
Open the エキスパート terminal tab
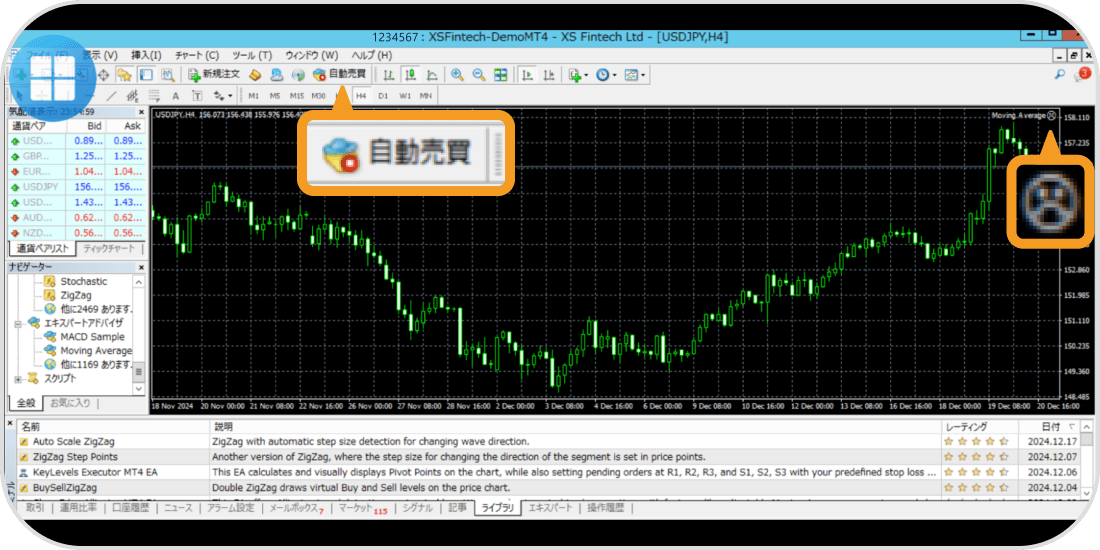550,508
